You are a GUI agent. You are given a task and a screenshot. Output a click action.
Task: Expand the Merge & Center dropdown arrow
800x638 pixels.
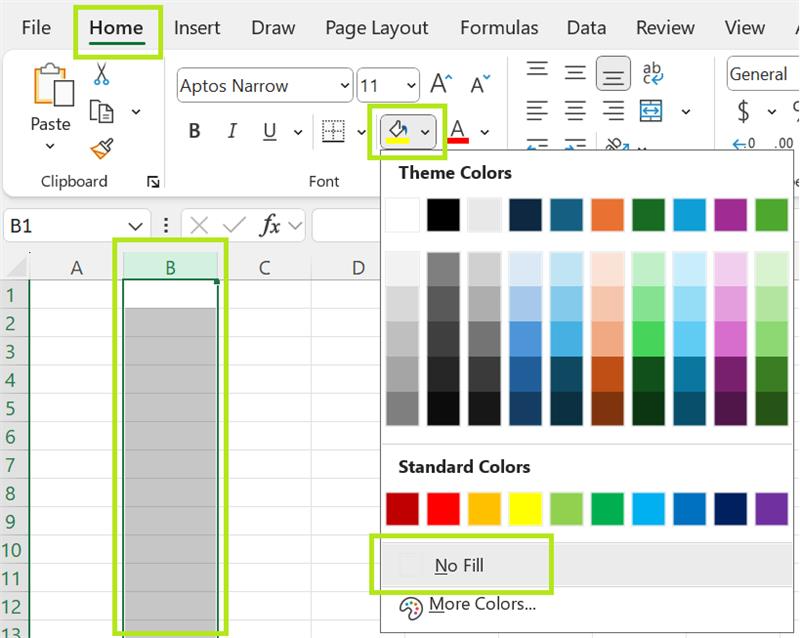coord(686,111)
